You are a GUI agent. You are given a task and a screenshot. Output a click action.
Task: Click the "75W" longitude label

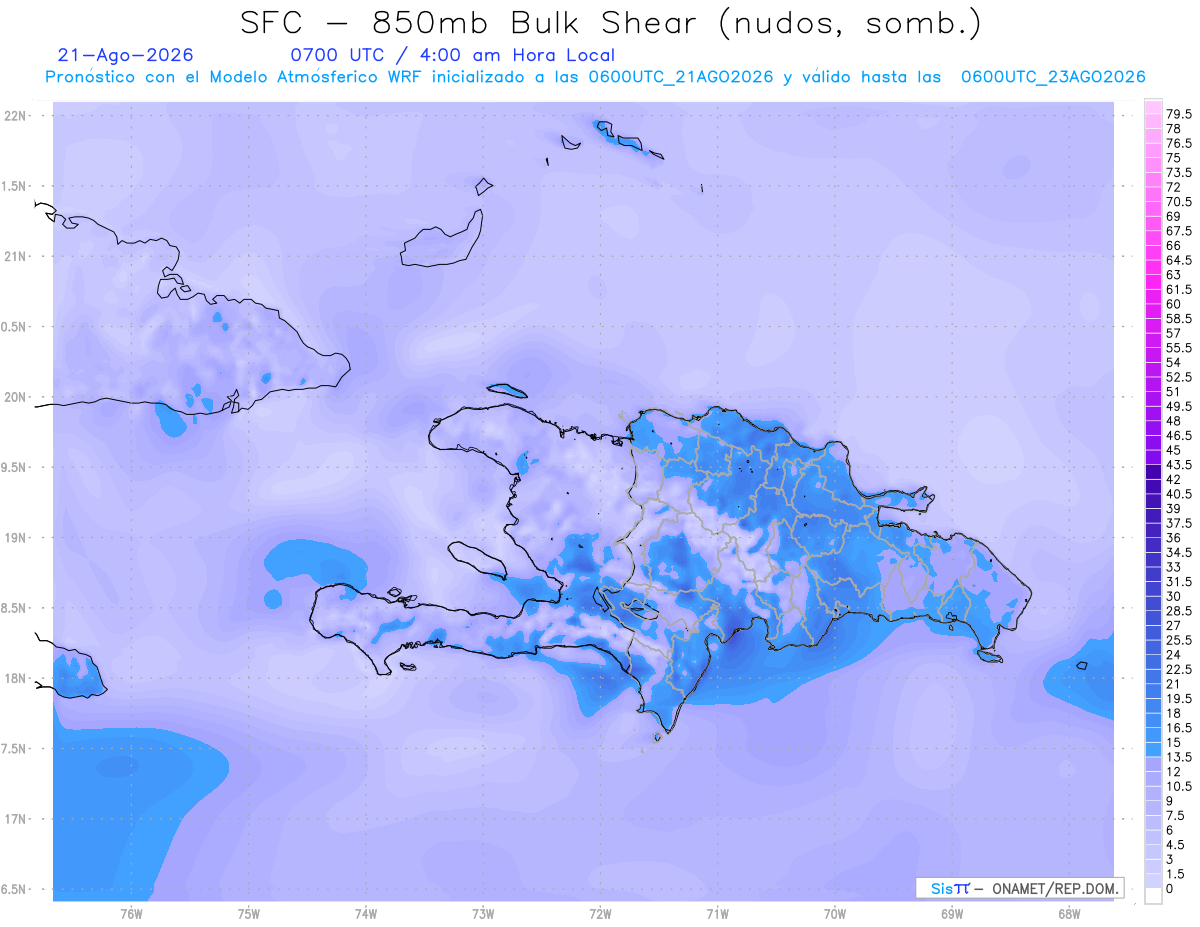(x=249, y=914)
